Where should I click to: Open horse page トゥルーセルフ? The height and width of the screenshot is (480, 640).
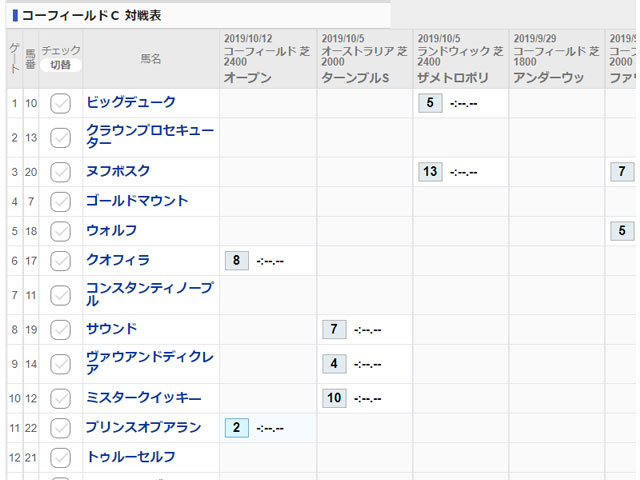coord(131,457)
